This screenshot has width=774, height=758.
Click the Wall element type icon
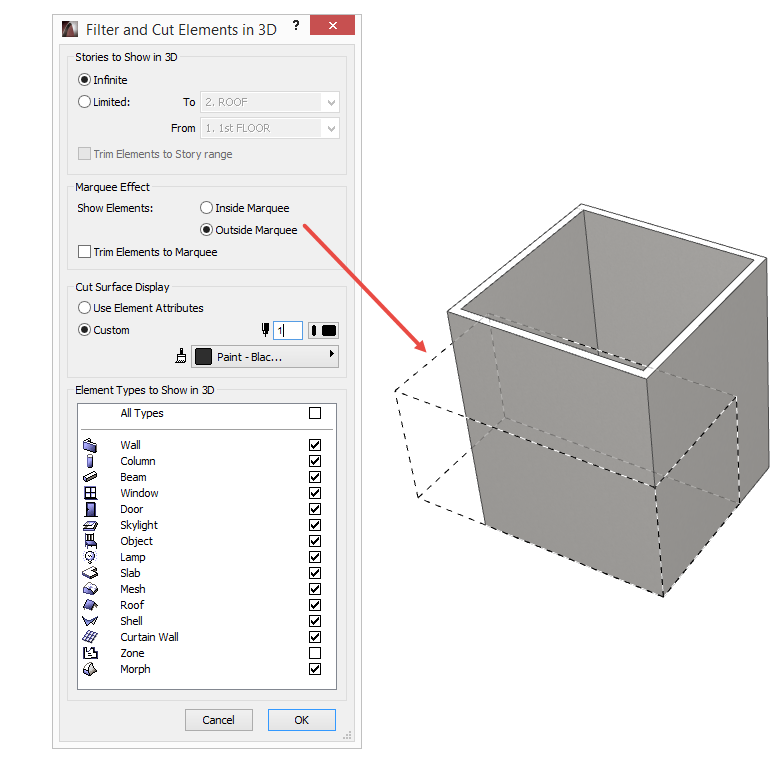(x=90, y=445)
